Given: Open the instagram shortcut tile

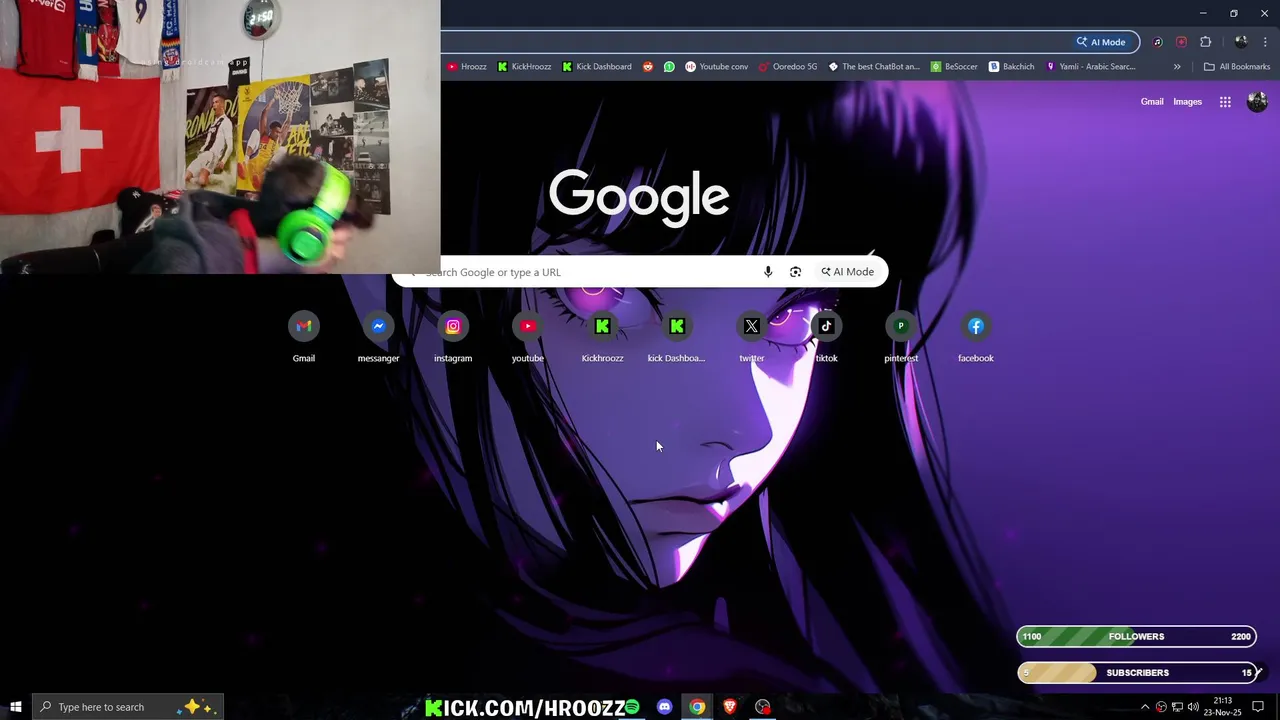Looking at the screenshot, I should coord(453,337).
